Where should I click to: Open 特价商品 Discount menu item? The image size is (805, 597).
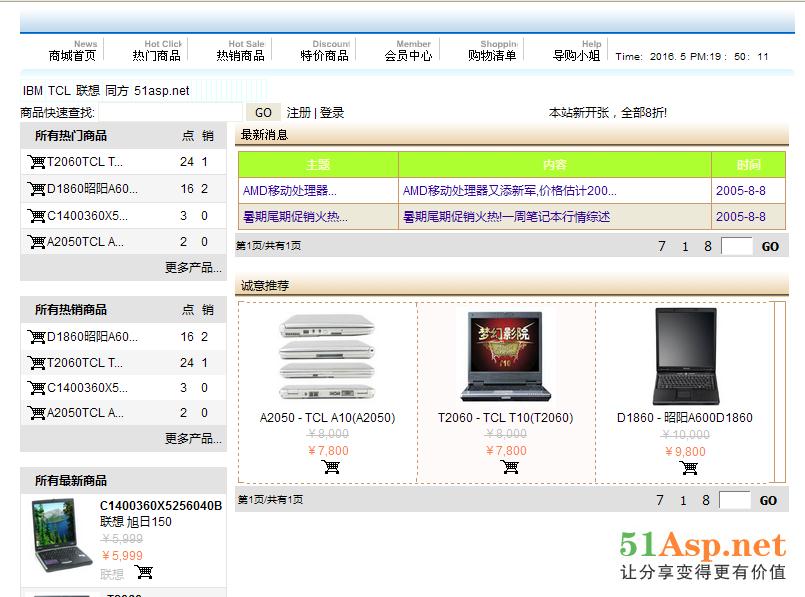click(324, 51)
